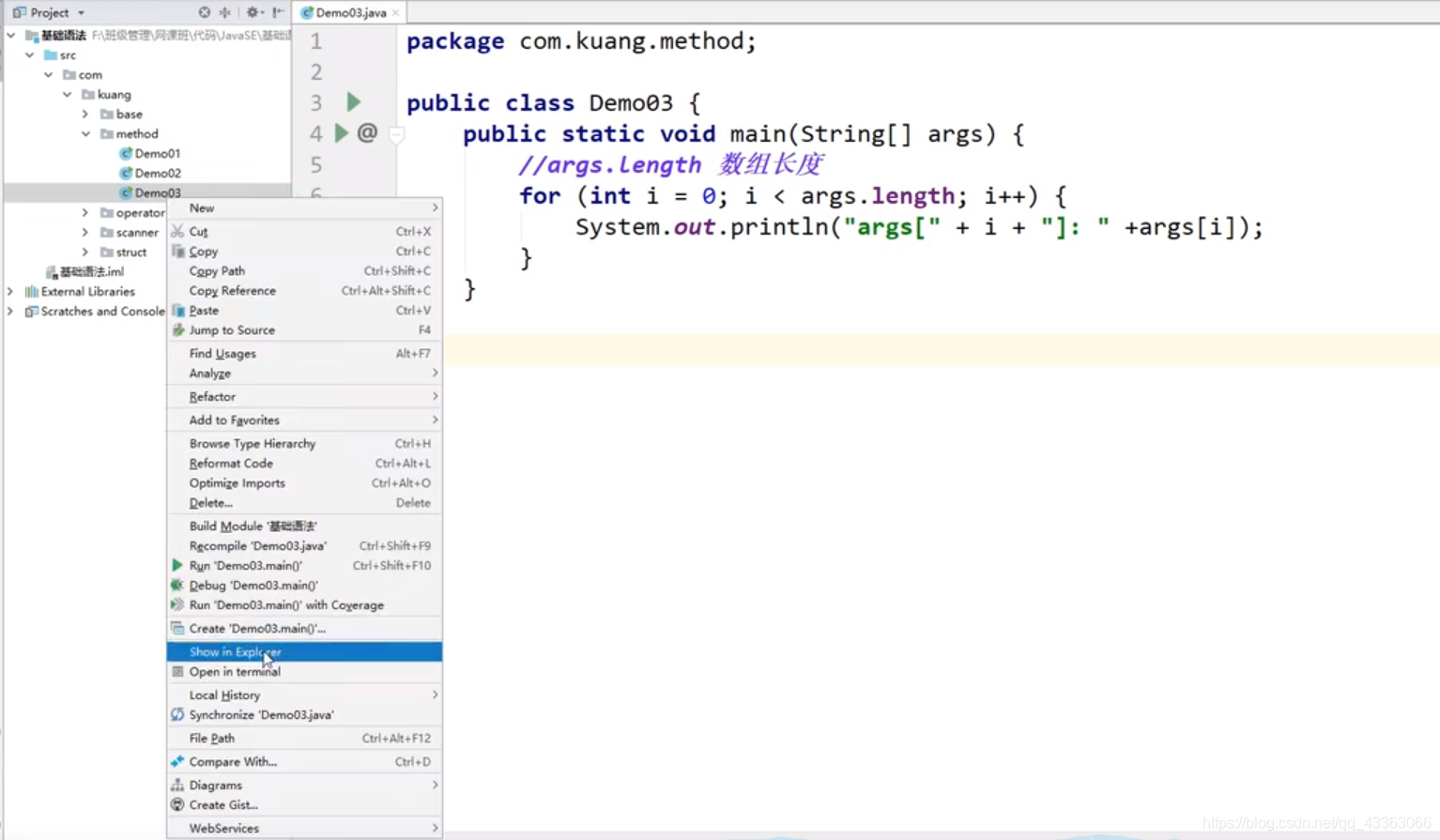Click the Create Gist GitHub icon

[x=177, y=804]
